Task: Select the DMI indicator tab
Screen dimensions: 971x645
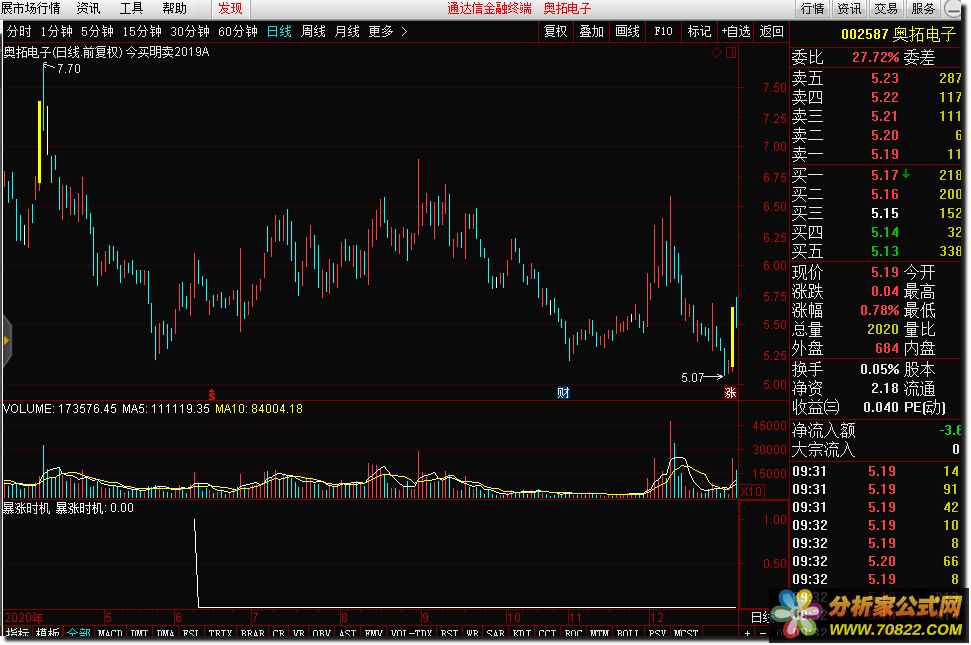Action: pyautogui.click(x=139, y=634)
